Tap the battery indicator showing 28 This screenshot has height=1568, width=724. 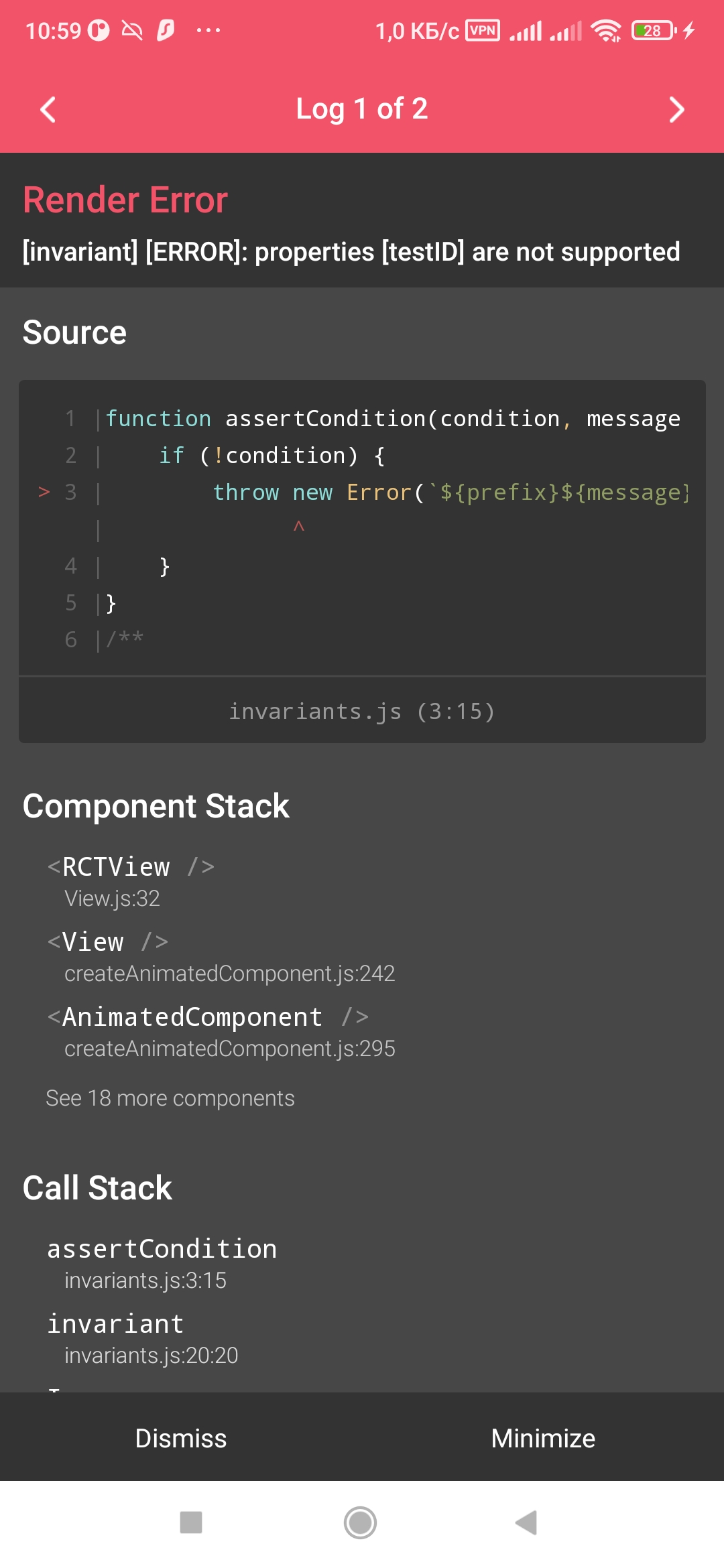click(x=650, y=30)
